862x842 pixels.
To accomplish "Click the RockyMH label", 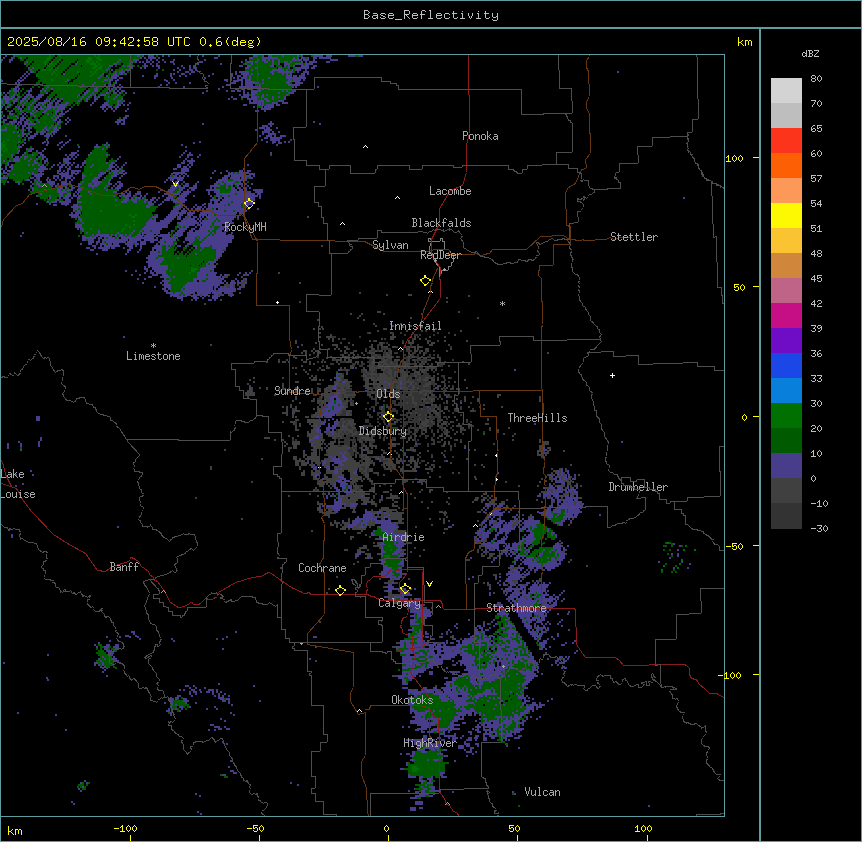I will tap(245, 227).
